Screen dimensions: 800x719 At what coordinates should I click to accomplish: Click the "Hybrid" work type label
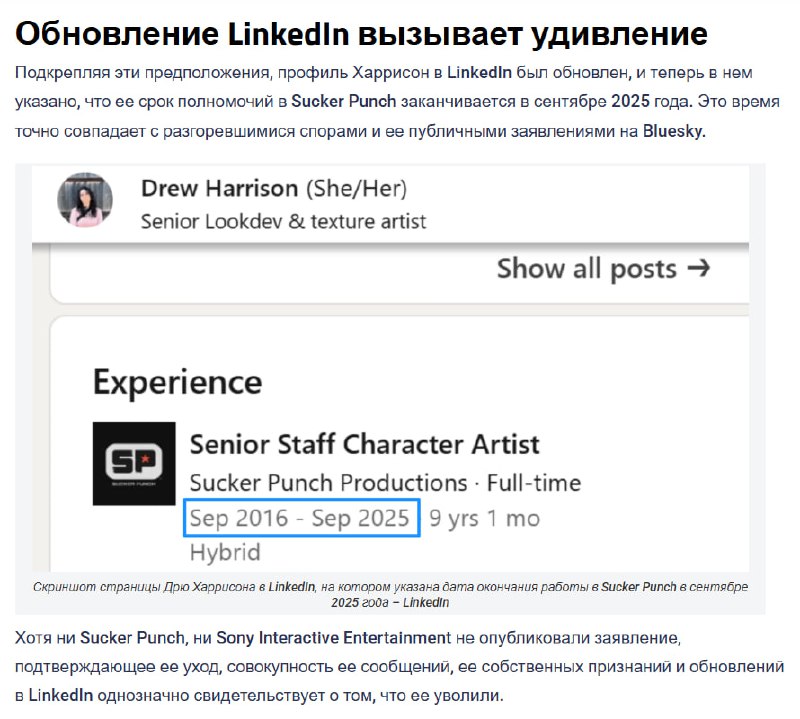coord(224,552)
